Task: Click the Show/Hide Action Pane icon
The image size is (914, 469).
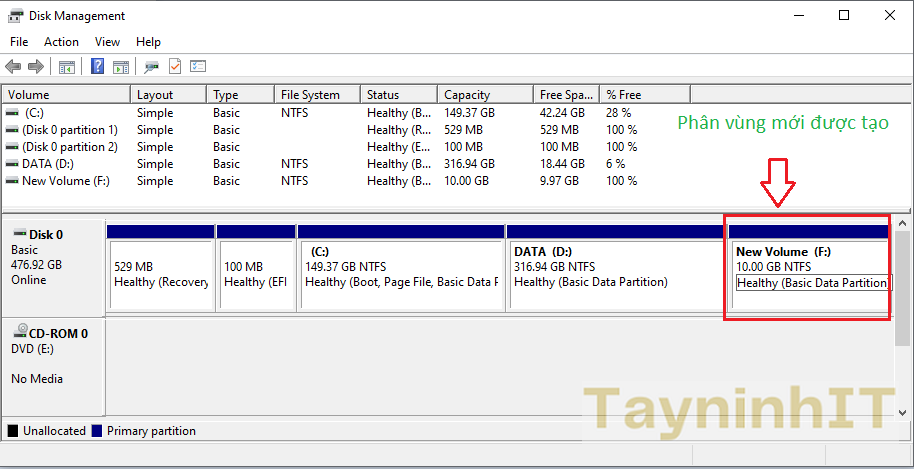Action: click(121, 67)
